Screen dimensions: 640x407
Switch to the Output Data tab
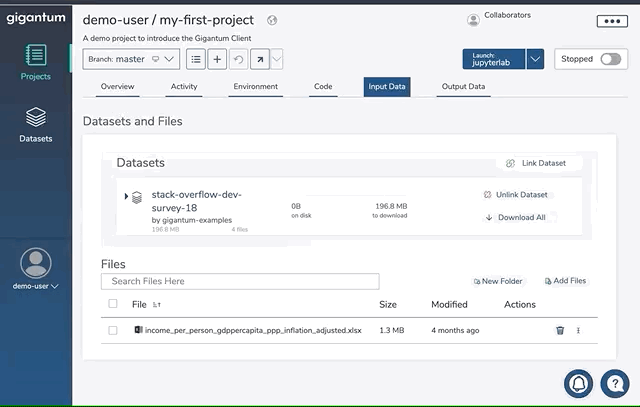pyautogui.click(x=463, y=87)
